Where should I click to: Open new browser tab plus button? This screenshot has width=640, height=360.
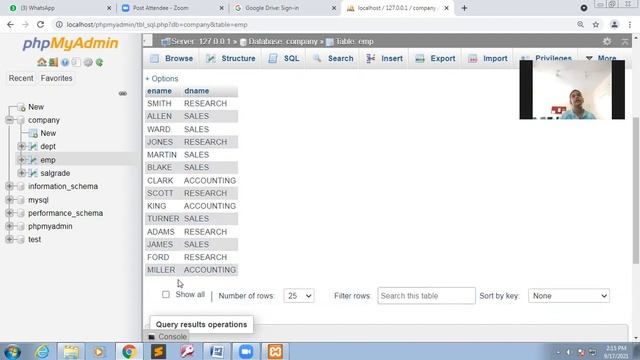tap(464, 8)
